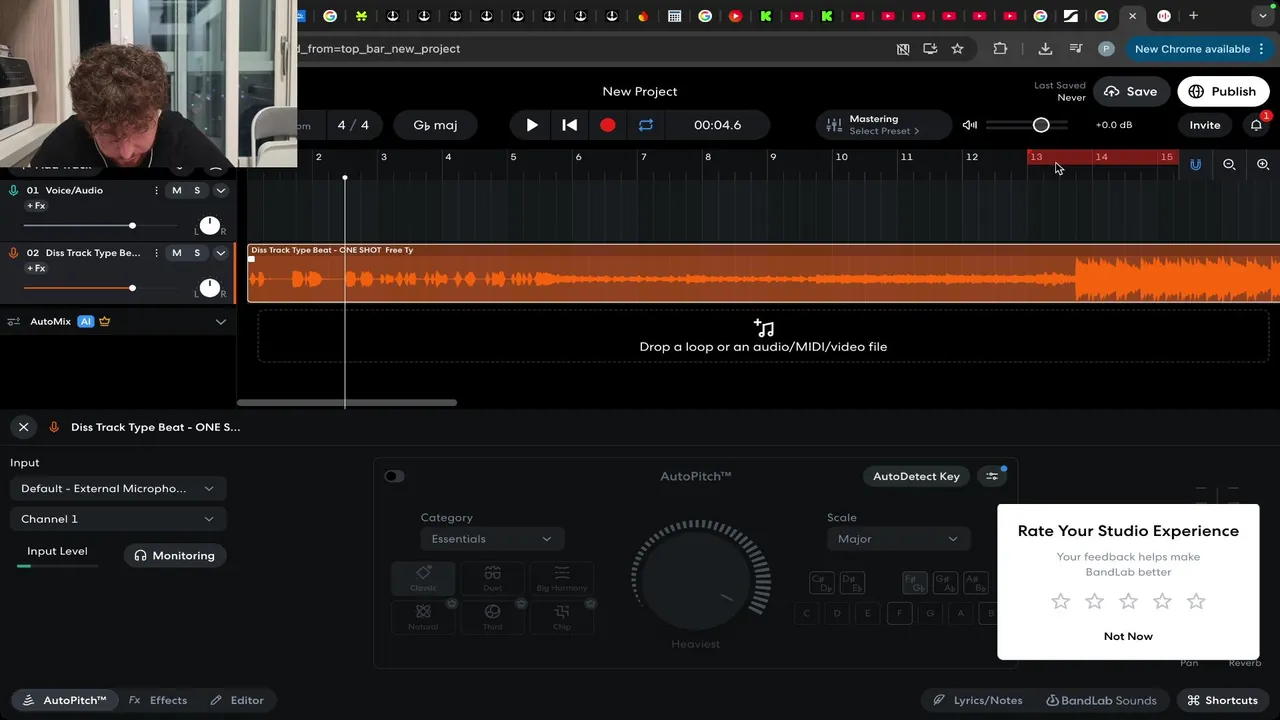Start recording with the red record button
1280x720 pixels.
(x=607, y=125)
